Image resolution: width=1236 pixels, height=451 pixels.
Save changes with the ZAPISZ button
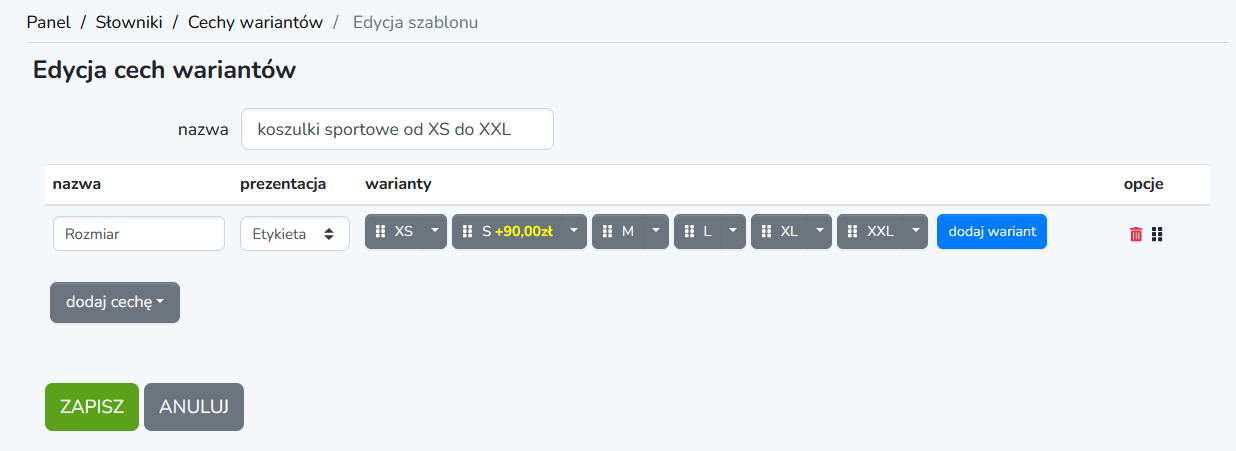(x=92, y=407)
